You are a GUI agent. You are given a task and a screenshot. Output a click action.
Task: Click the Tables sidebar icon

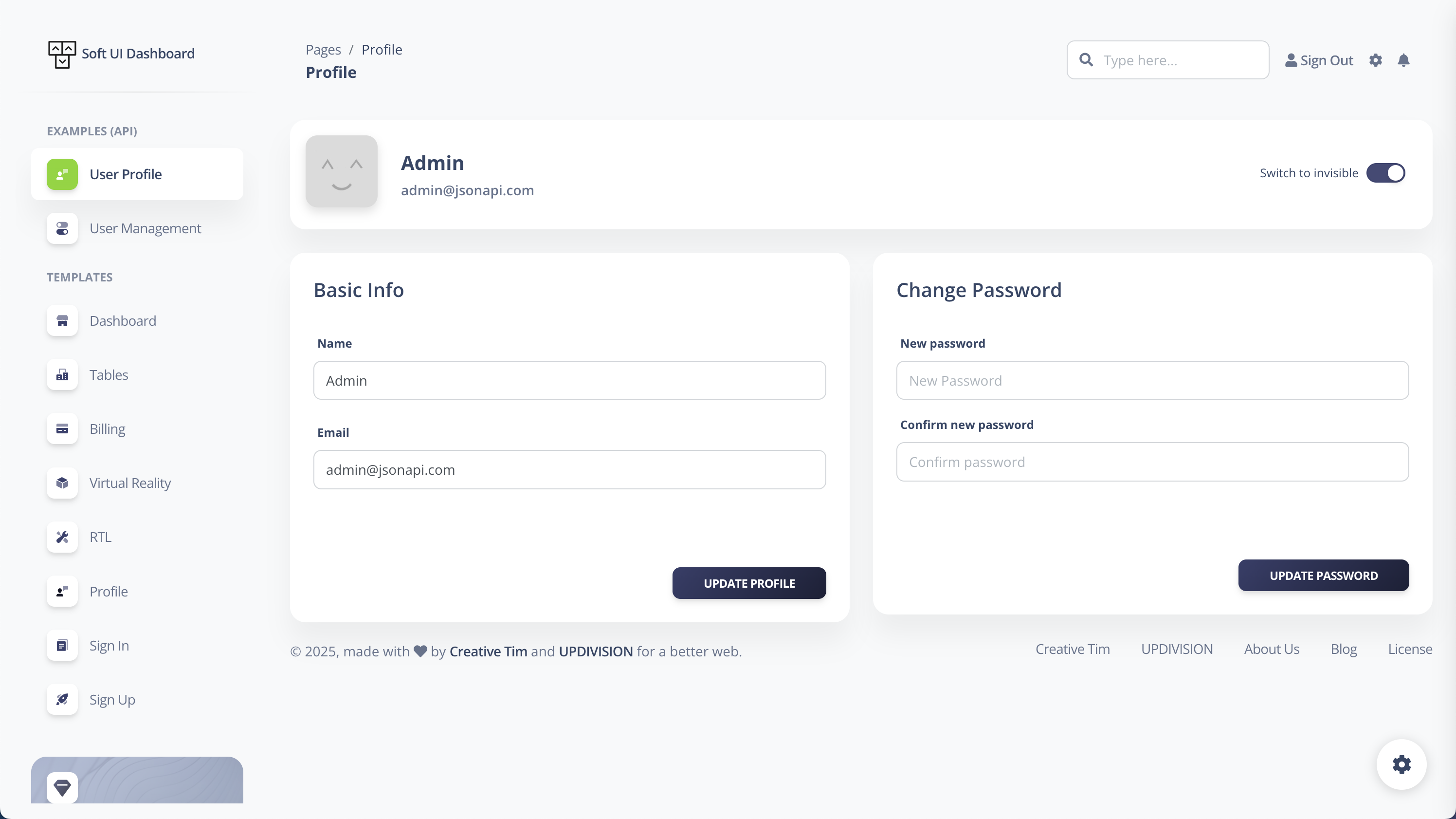62,375
